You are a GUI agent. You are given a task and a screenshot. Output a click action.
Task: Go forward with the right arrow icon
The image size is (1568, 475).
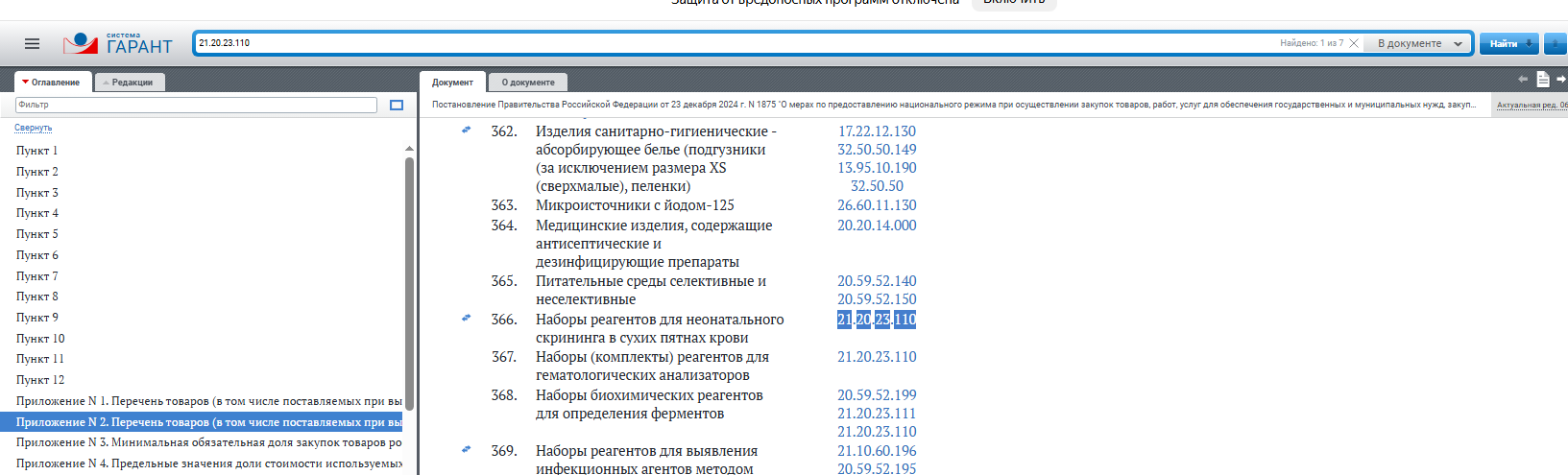point(1561,80)
